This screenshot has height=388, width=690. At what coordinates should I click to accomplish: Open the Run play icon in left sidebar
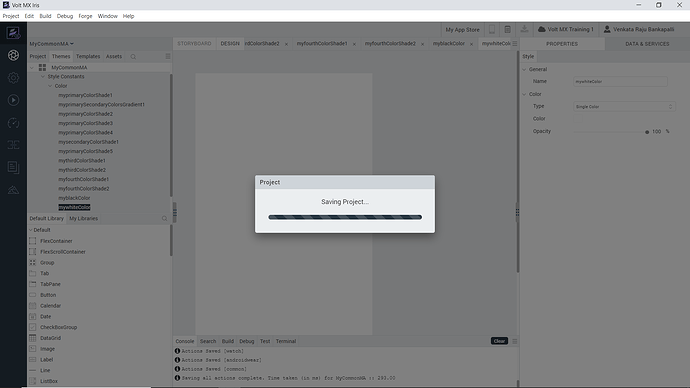tap(13, 100)
